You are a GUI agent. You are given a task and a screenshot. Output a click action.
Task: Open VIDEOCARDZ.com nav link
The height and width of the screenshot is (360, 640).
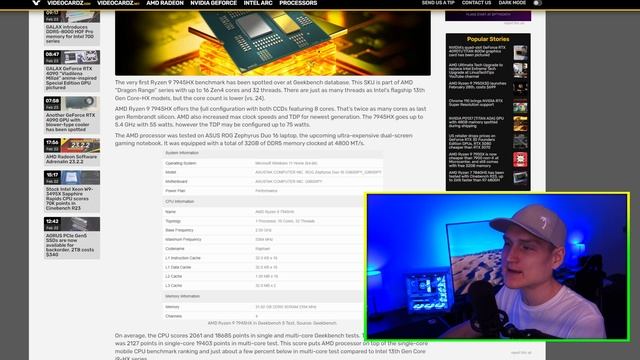[69, 3]
